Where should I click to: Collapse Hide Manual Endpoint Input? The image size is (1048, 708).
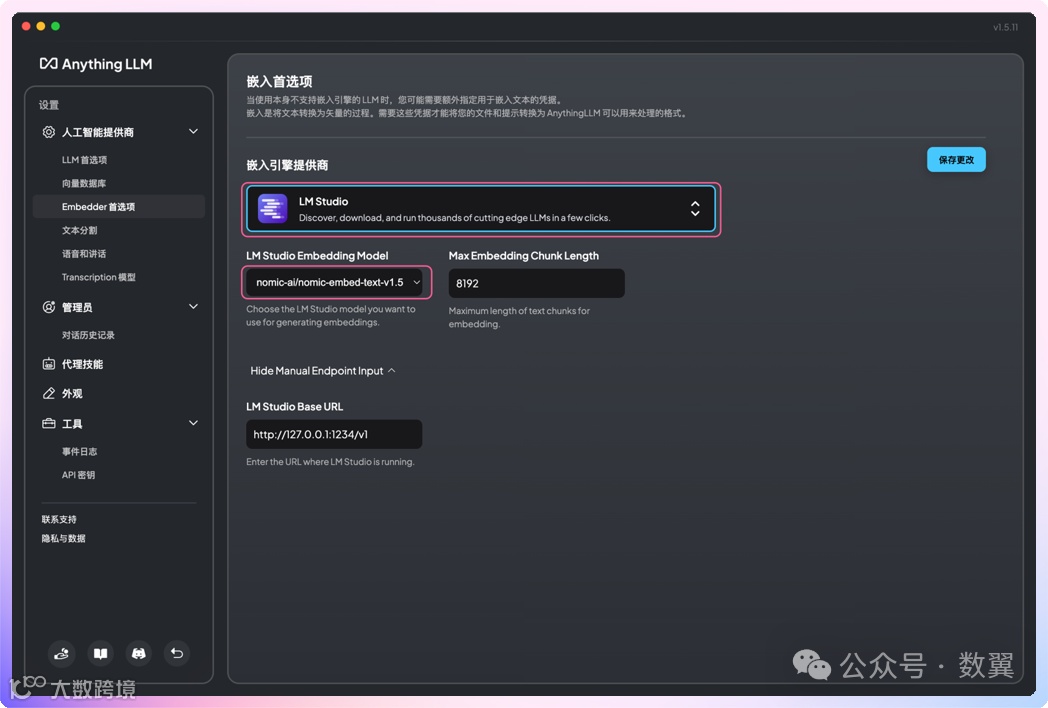[x=323, y=370]
